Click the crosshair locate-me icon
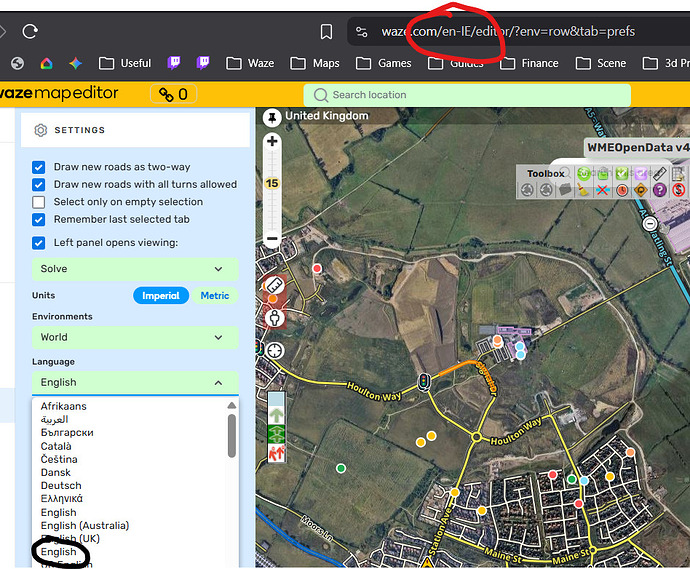 click(x=275, y=351)
